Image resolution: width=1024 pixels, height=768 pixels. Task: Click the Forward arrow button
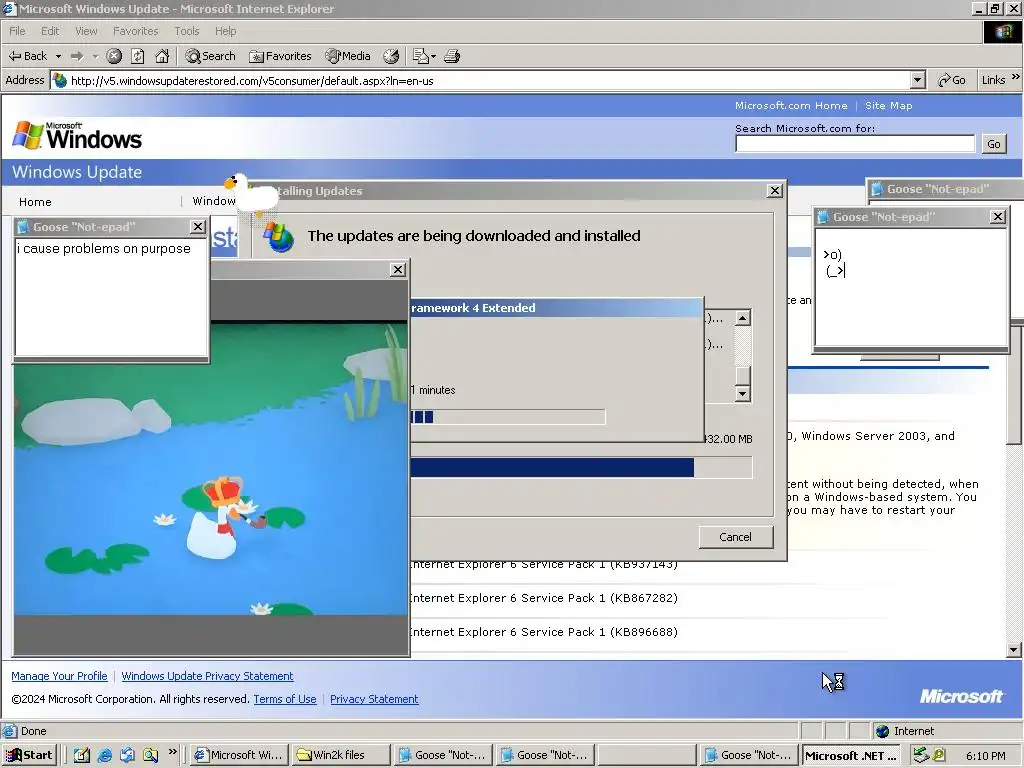[77, 56]
